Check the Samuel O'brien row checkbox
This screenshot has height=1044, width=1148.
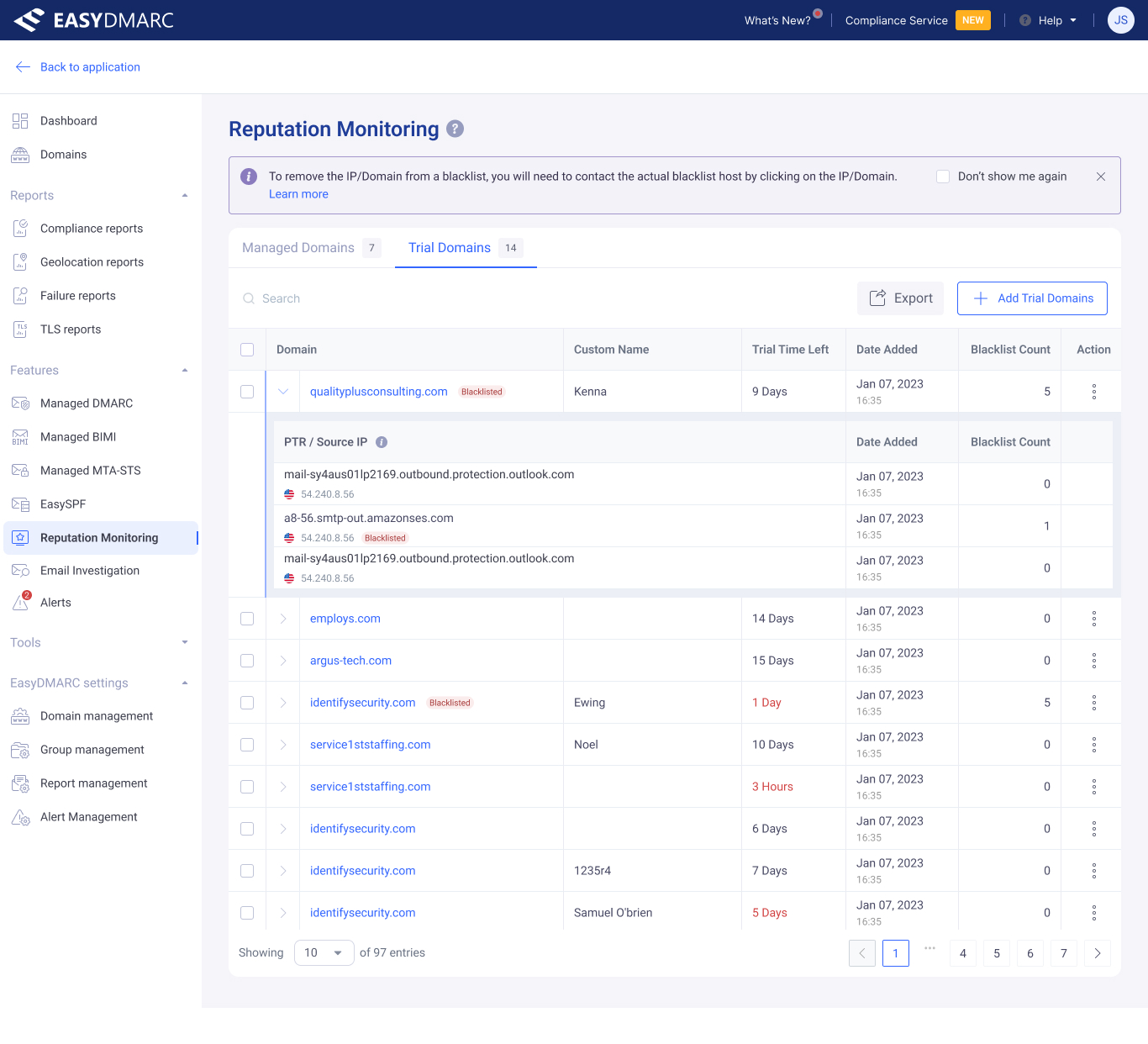tap(247, 913)
